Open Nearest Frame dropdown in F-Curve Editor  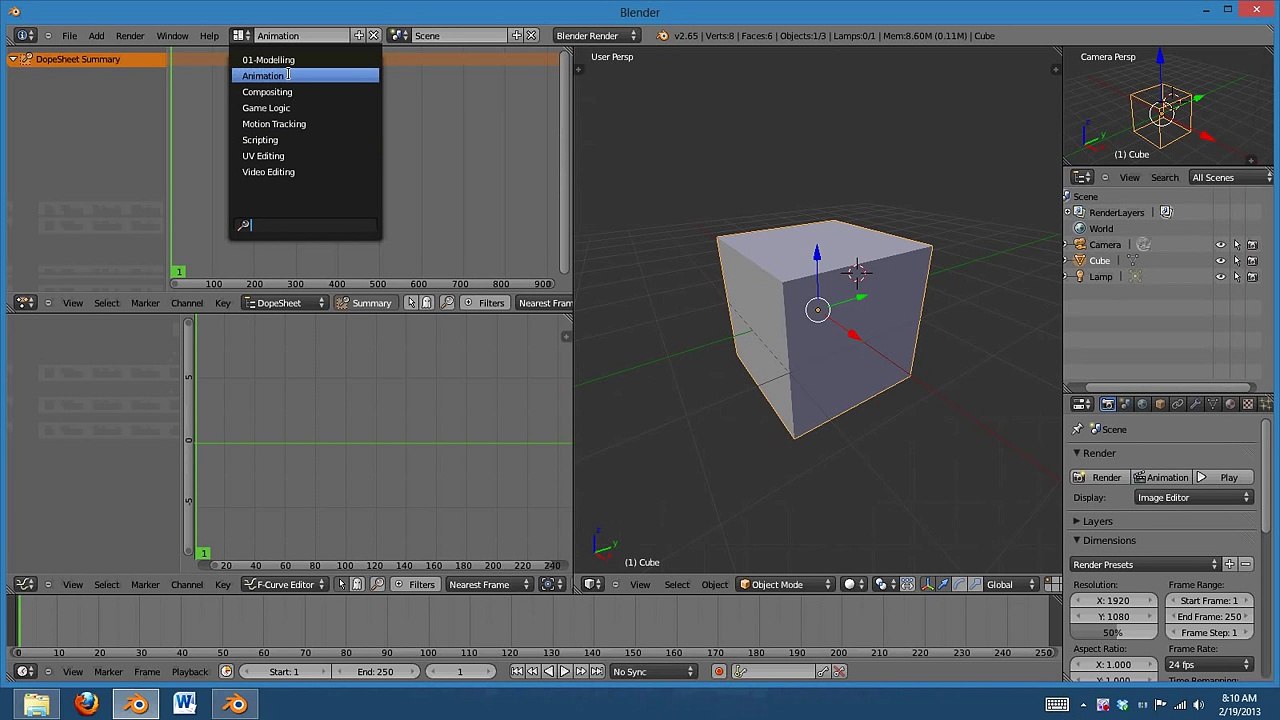pos(488,584)
